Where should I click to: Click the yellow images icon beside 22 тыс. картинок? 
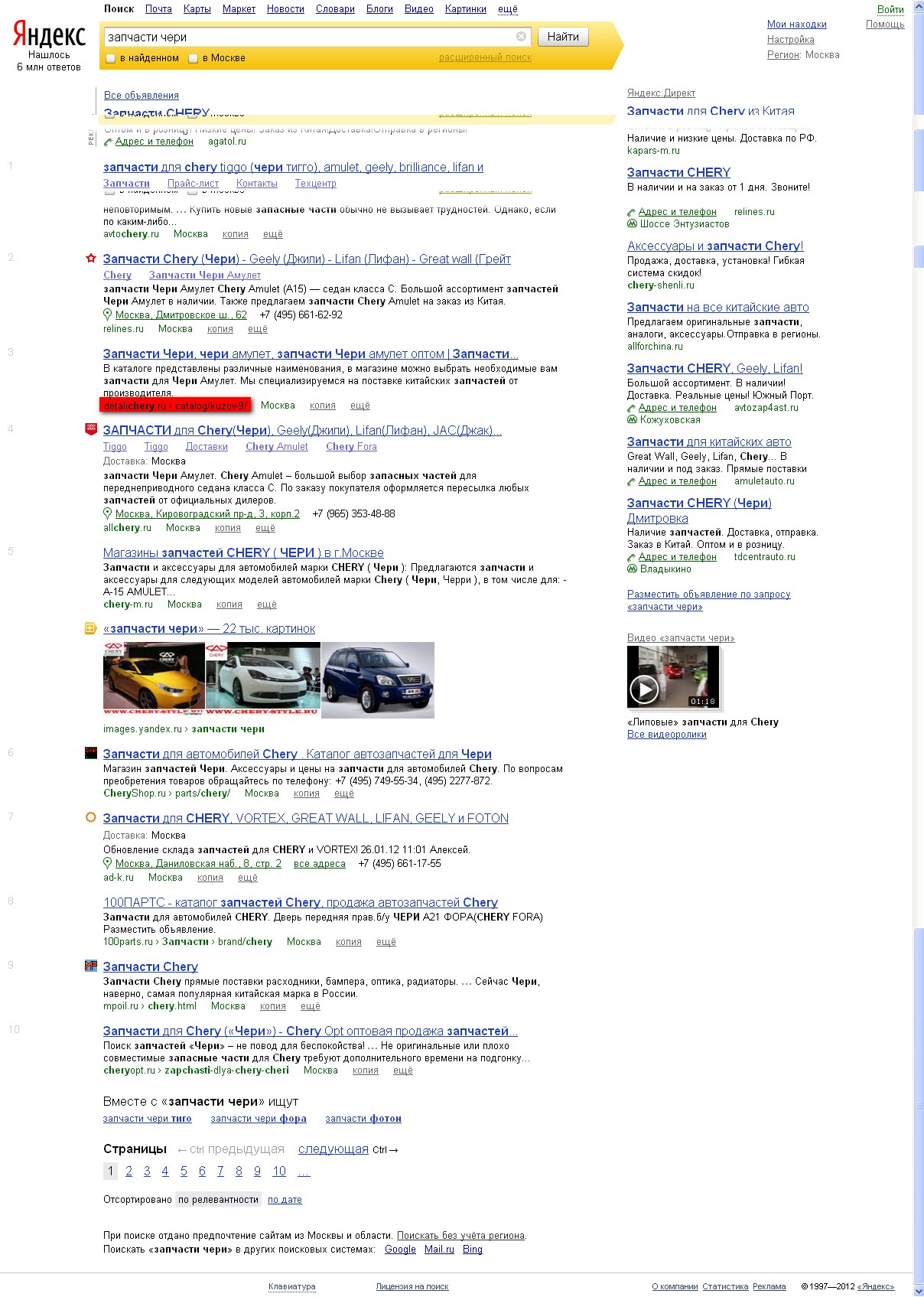coord(90,628)
